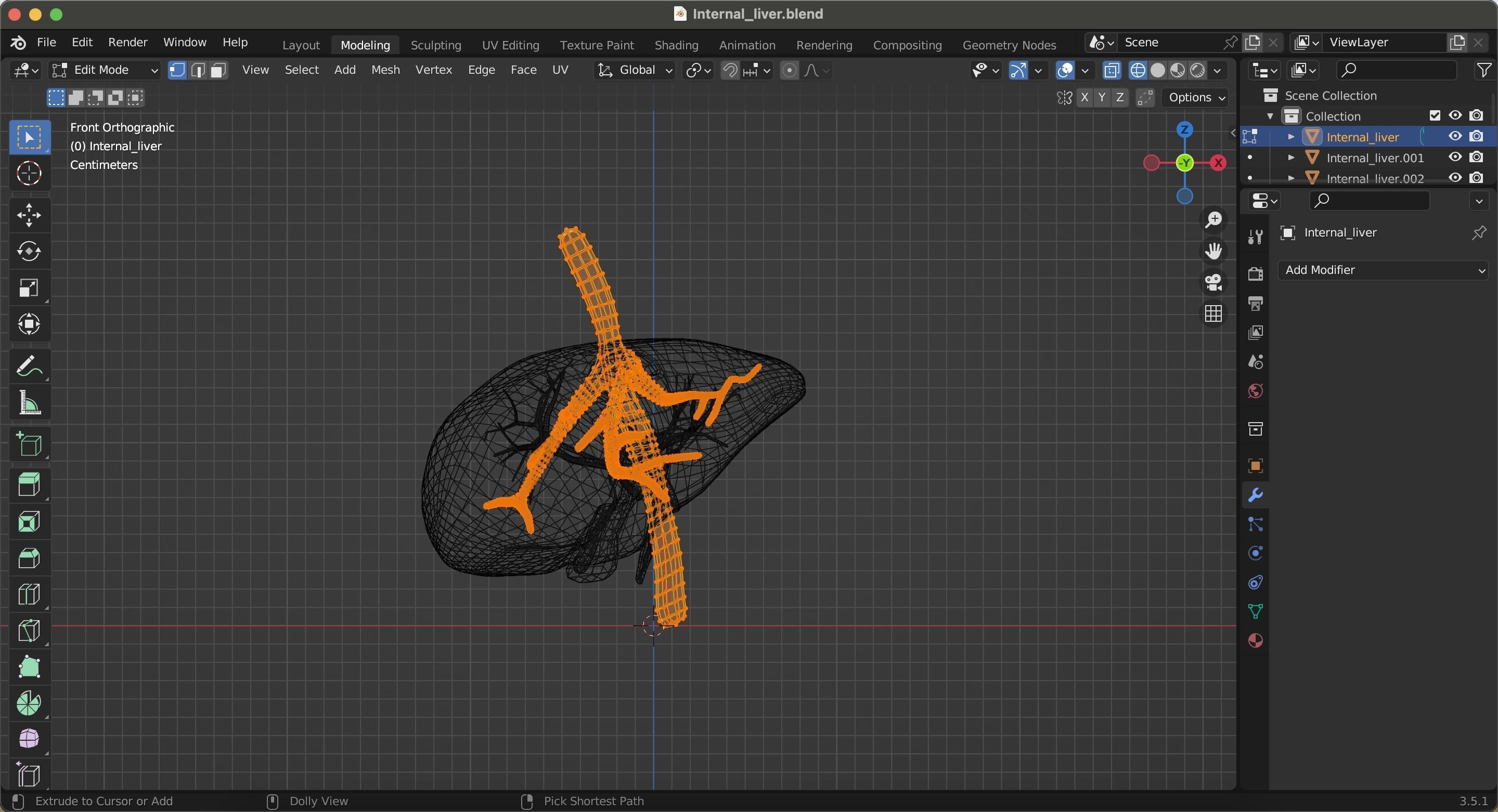Open the Physics properties tab
This screenshot has height=812, width=1498.
pyautogui.click(x=1256, y=553)
